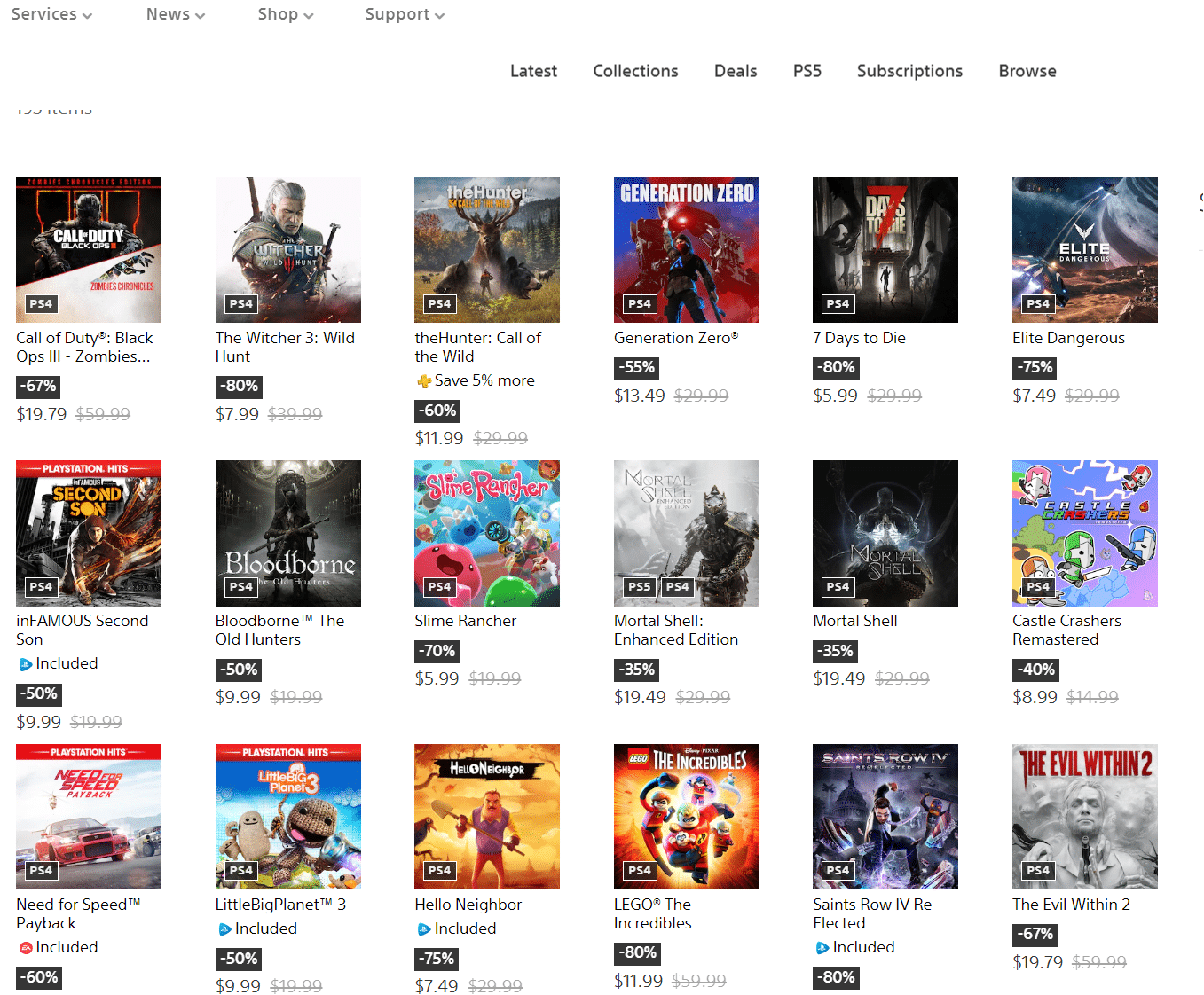1204x995 pixels.
Task: Click PS Plus icon beside inFAMOUS Second Son Included
Action: coord(26,664)
